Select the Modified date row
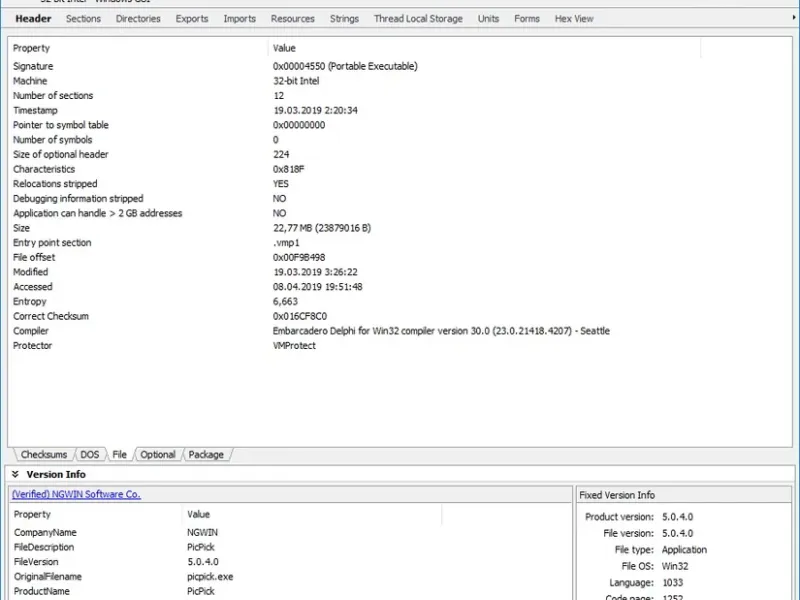The height and width of the screenshot is (600, 800). pyautogui.click(x=400, y=272)
